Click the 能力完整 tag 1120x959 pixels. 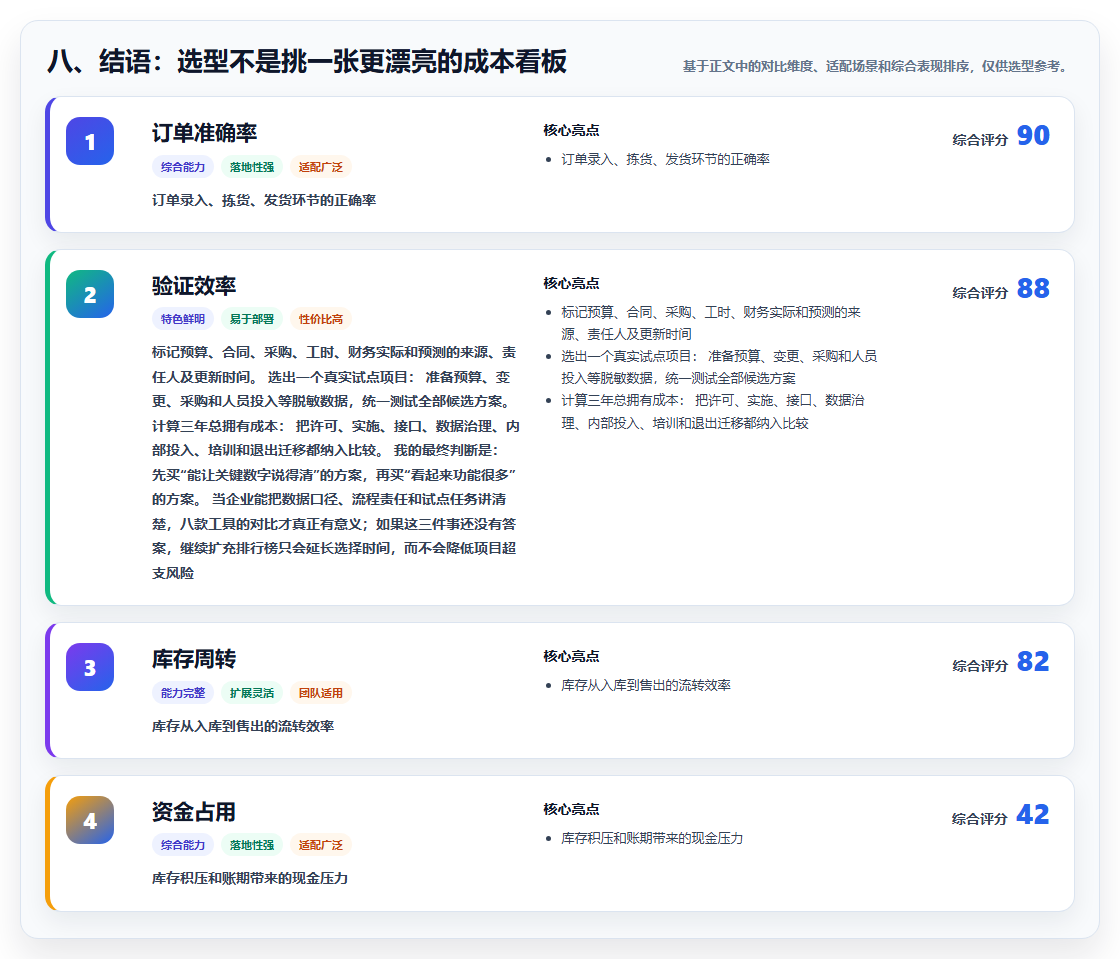(x=183, y=693)
